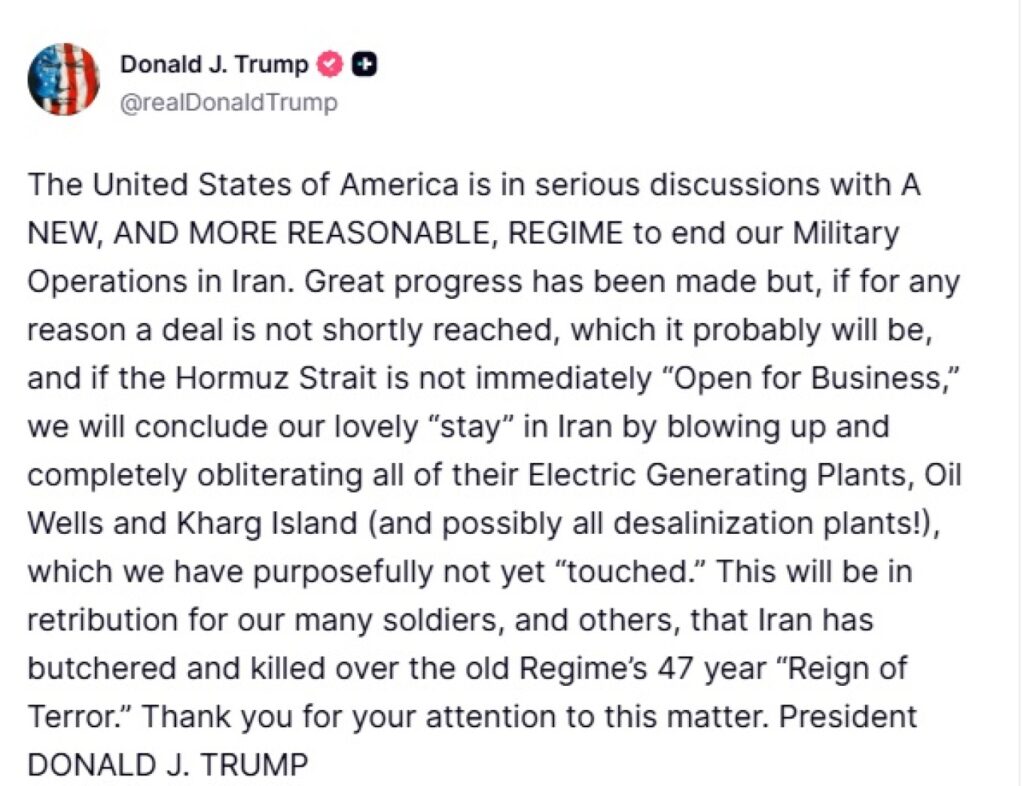1024x786 pixels.
Task: Open the @realDonaldTrump handle link
Action: coord(229,103)
